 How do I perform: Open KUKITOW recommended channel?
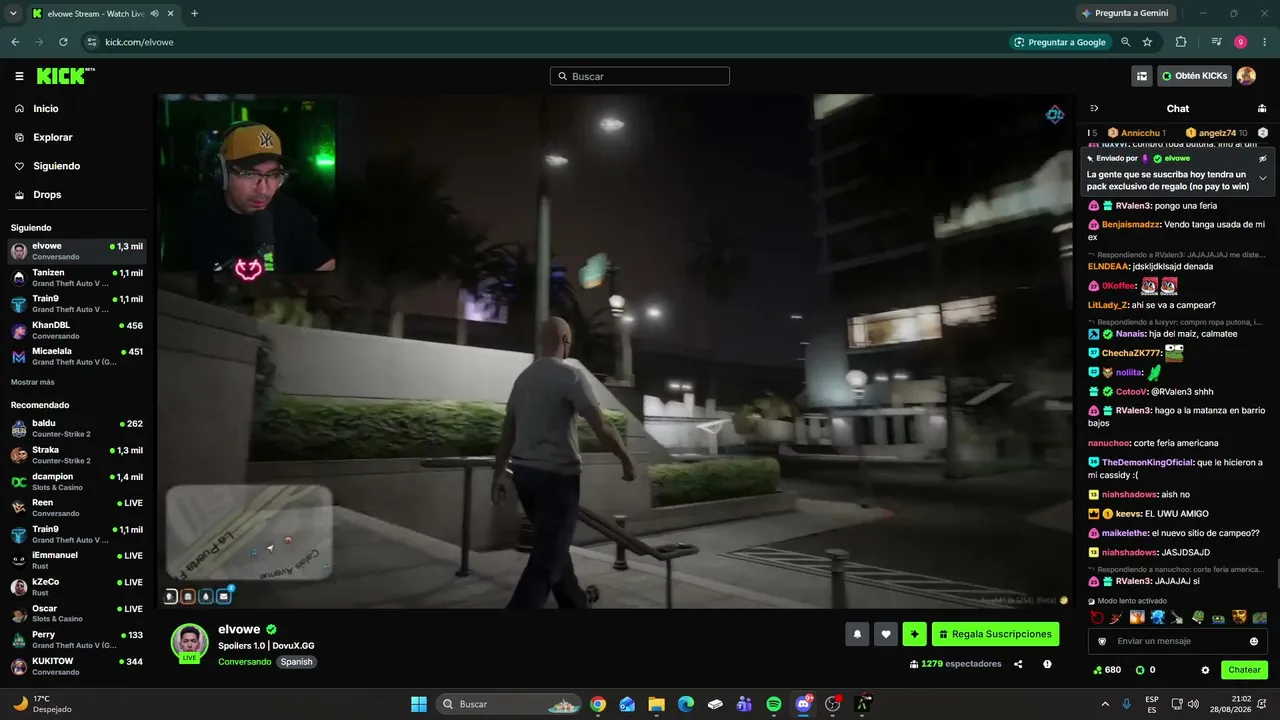(x=77, y=666)
